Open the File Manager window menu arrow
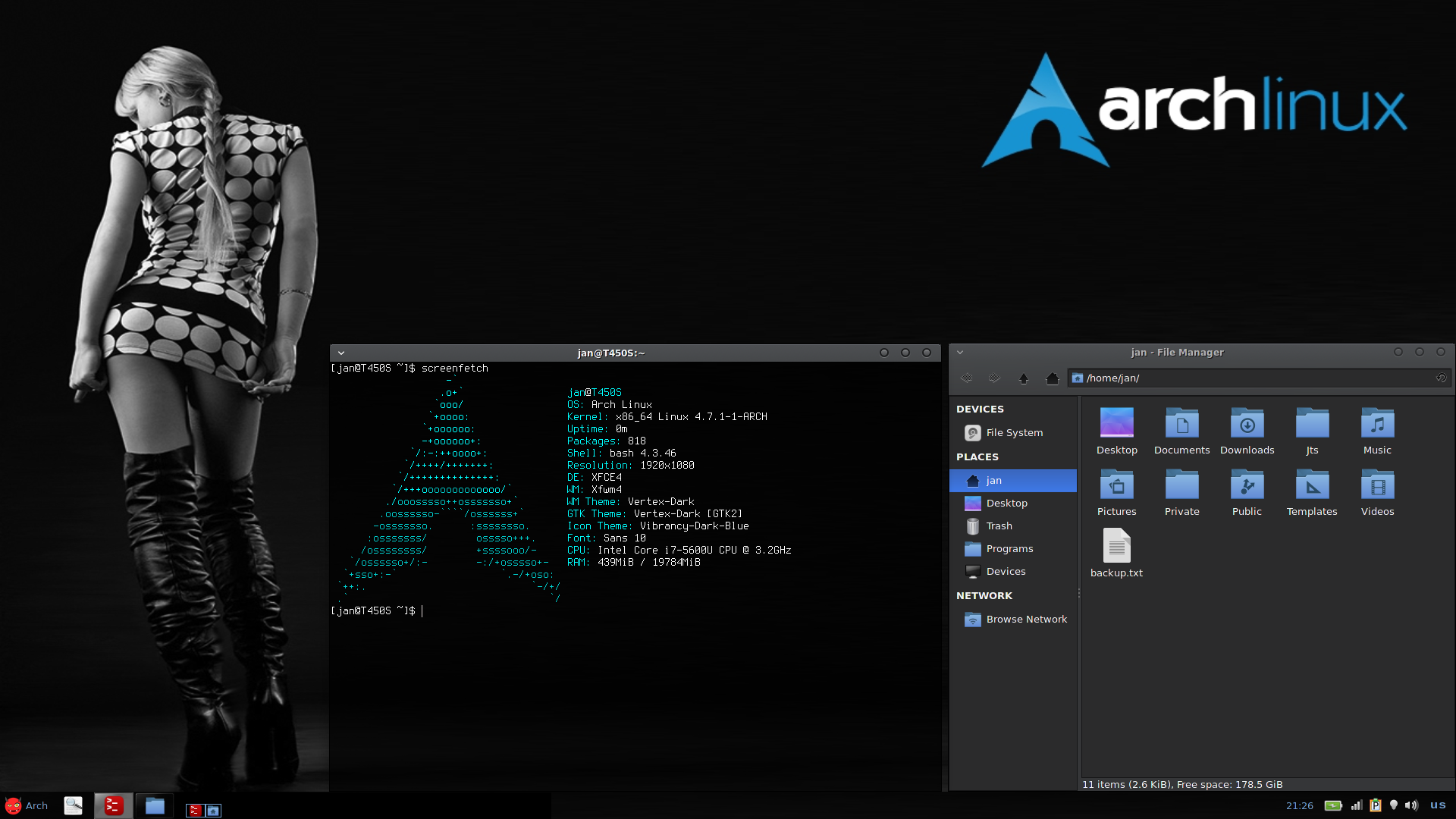Viewport: 1456px width, 819px height. (x=960, y=352)
